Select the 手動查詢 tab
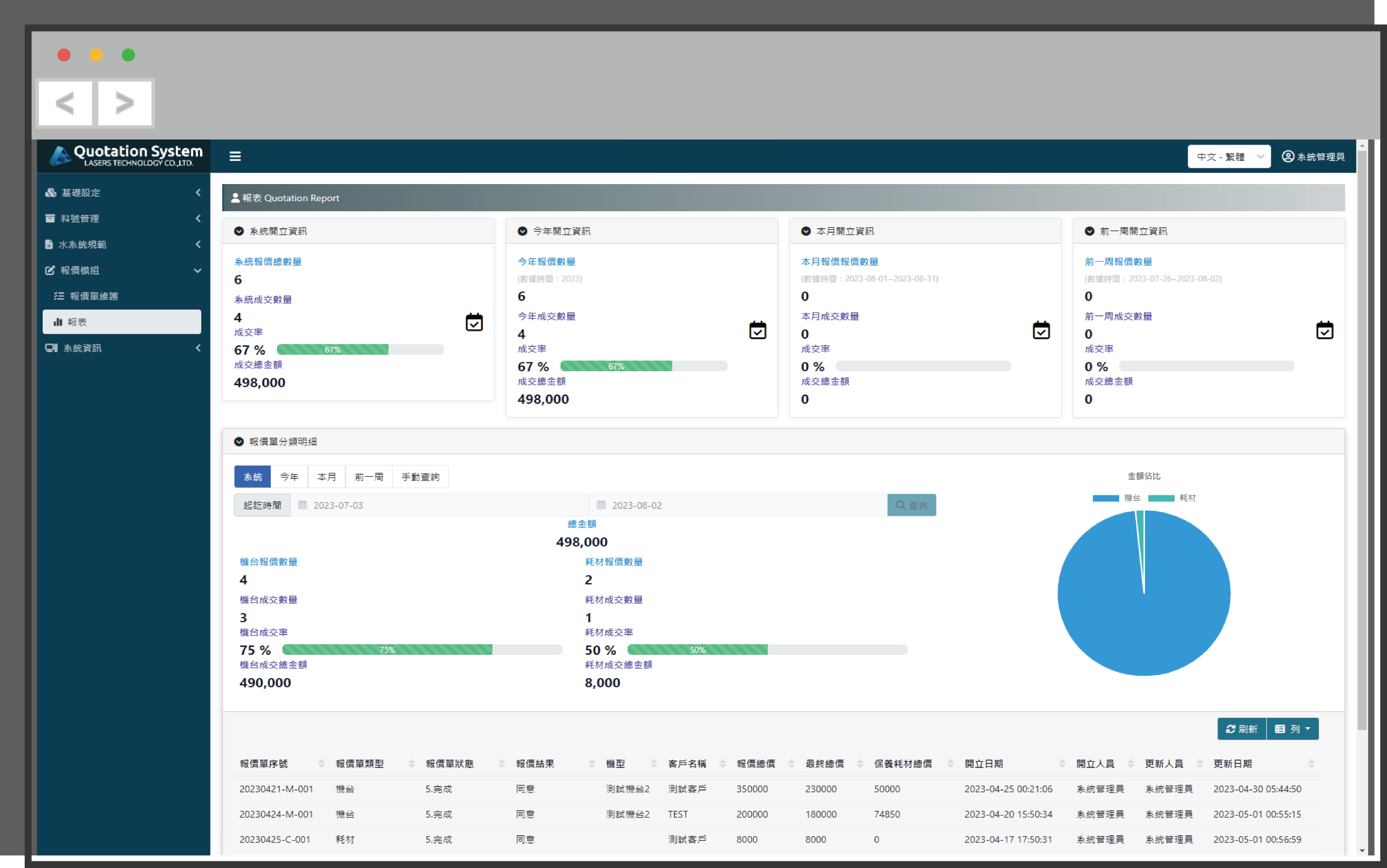 tap(420, 476)
